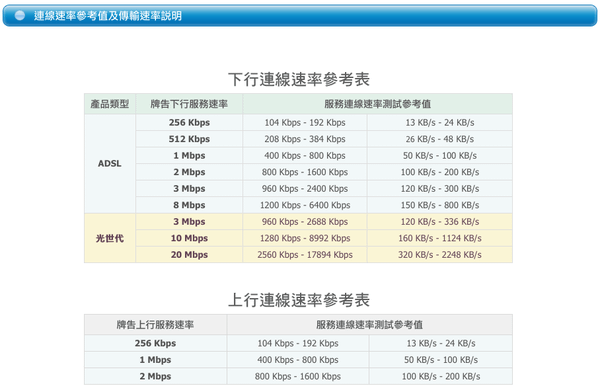Image resolution: width=600 pixels, height=388 pixels.
Task: Click 服務連線速率測試參考值 header in uplink table
Action: coord(370,325)
